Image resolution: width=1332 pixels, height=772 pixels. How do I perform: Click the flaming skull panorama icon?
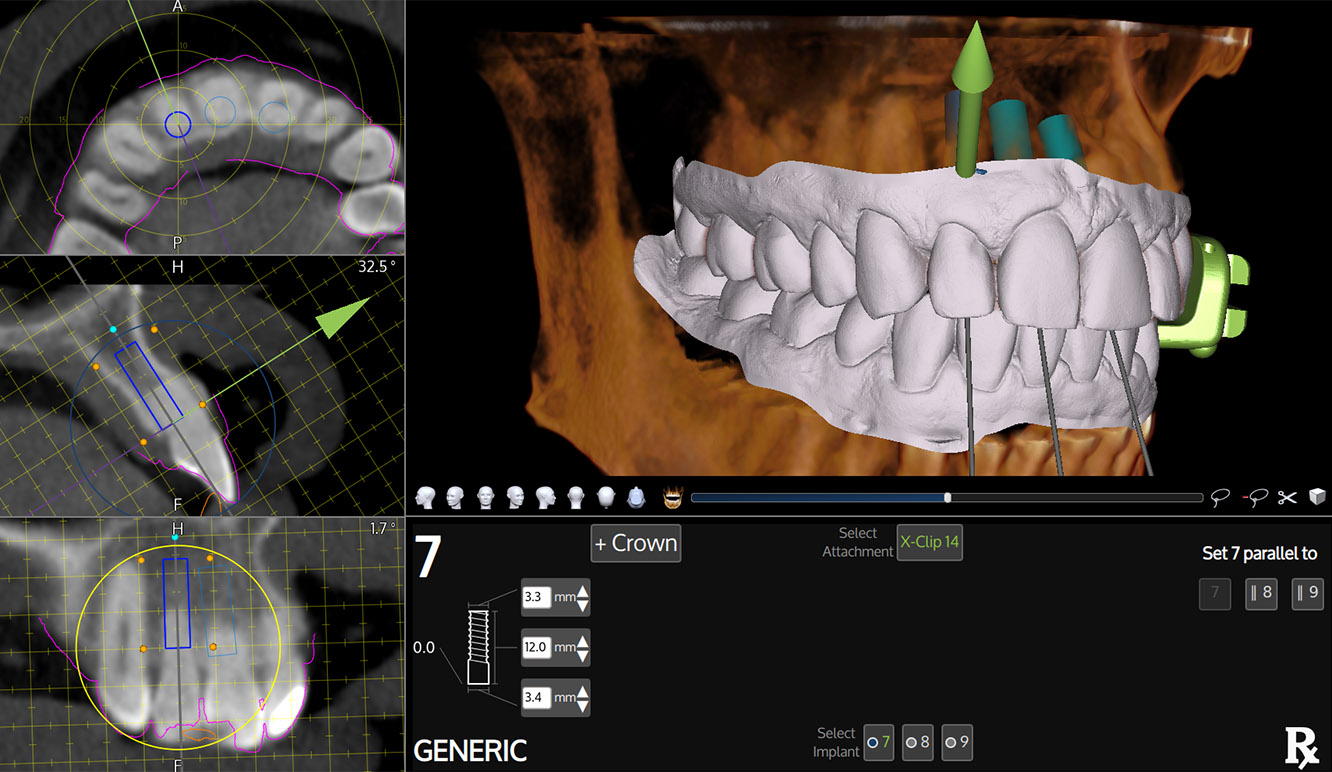[x=671, y=497]
